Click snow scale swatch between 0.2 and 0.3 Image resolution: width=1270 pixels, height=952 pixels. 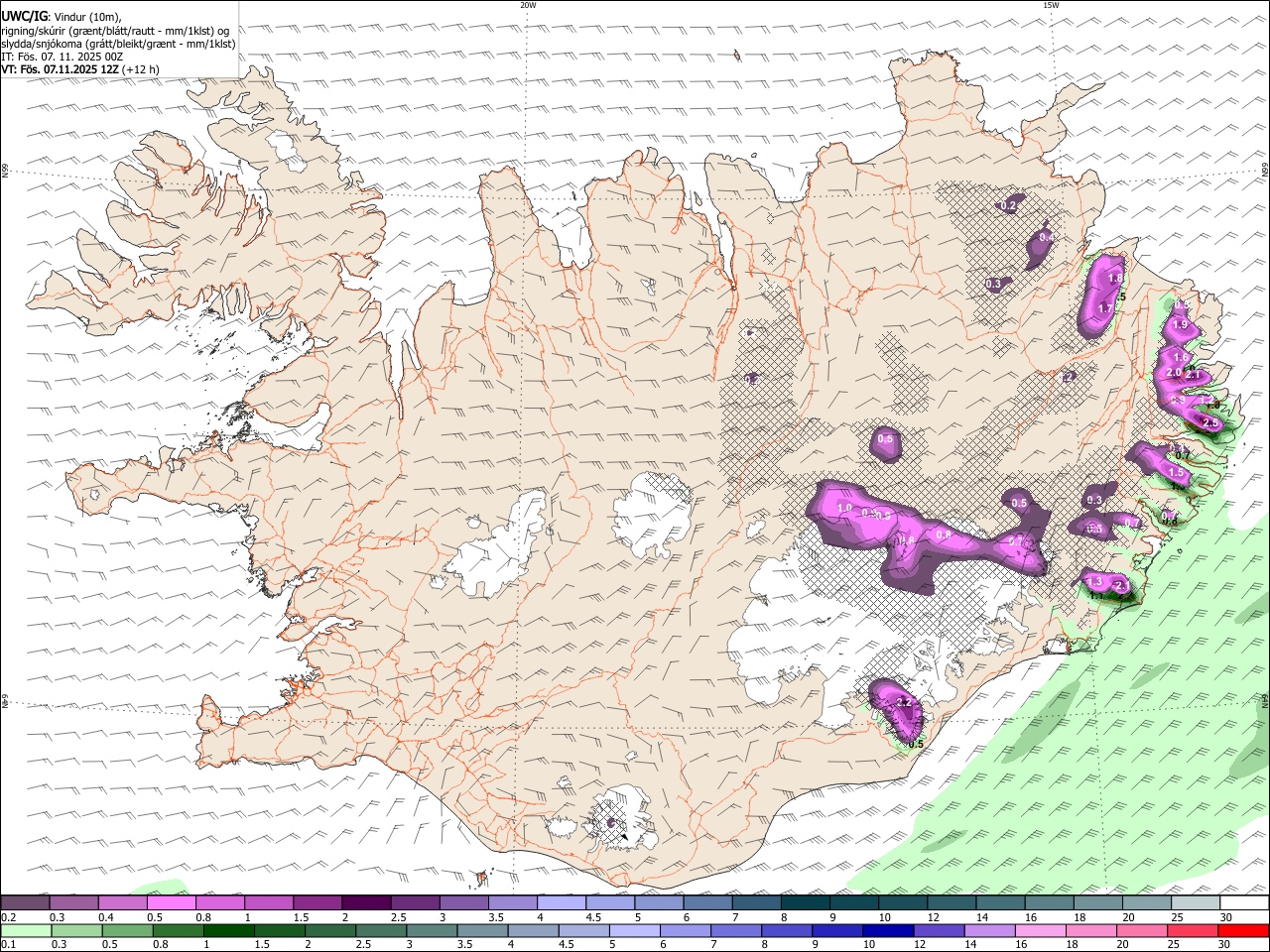[x=25, y=902]
